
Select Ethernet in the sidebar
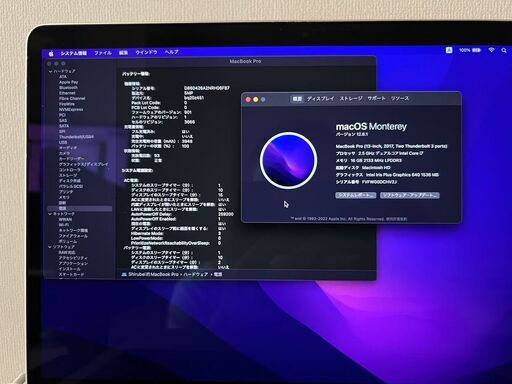(x=67, y=93)
